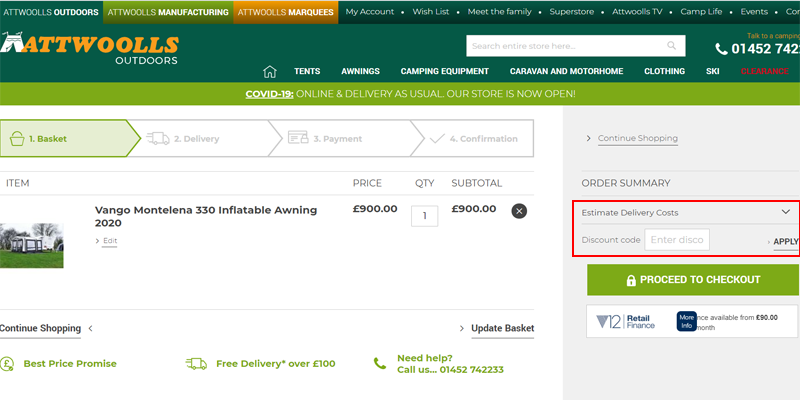Click the Best Price Promise pound icon
Image resolution: width=800 pixels, height=400 pixels.
click(x=7, y=363)
